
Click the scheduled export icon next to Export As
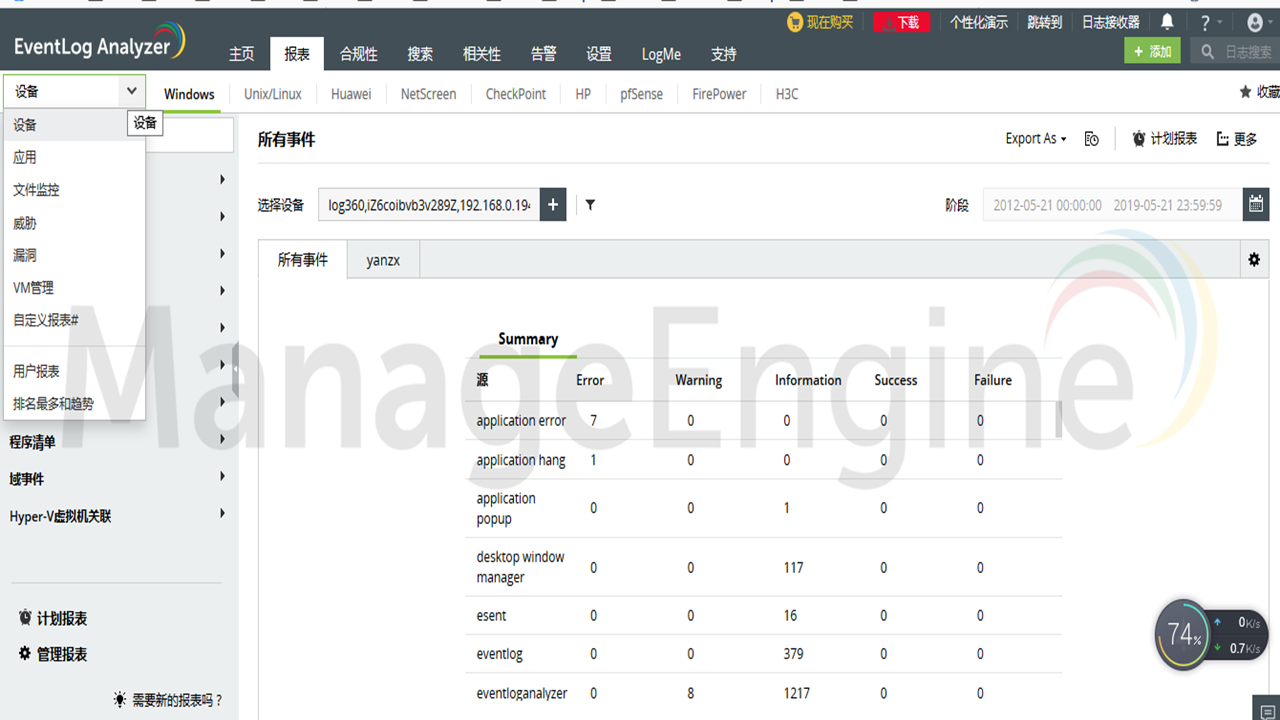(x=1092, y=139)
